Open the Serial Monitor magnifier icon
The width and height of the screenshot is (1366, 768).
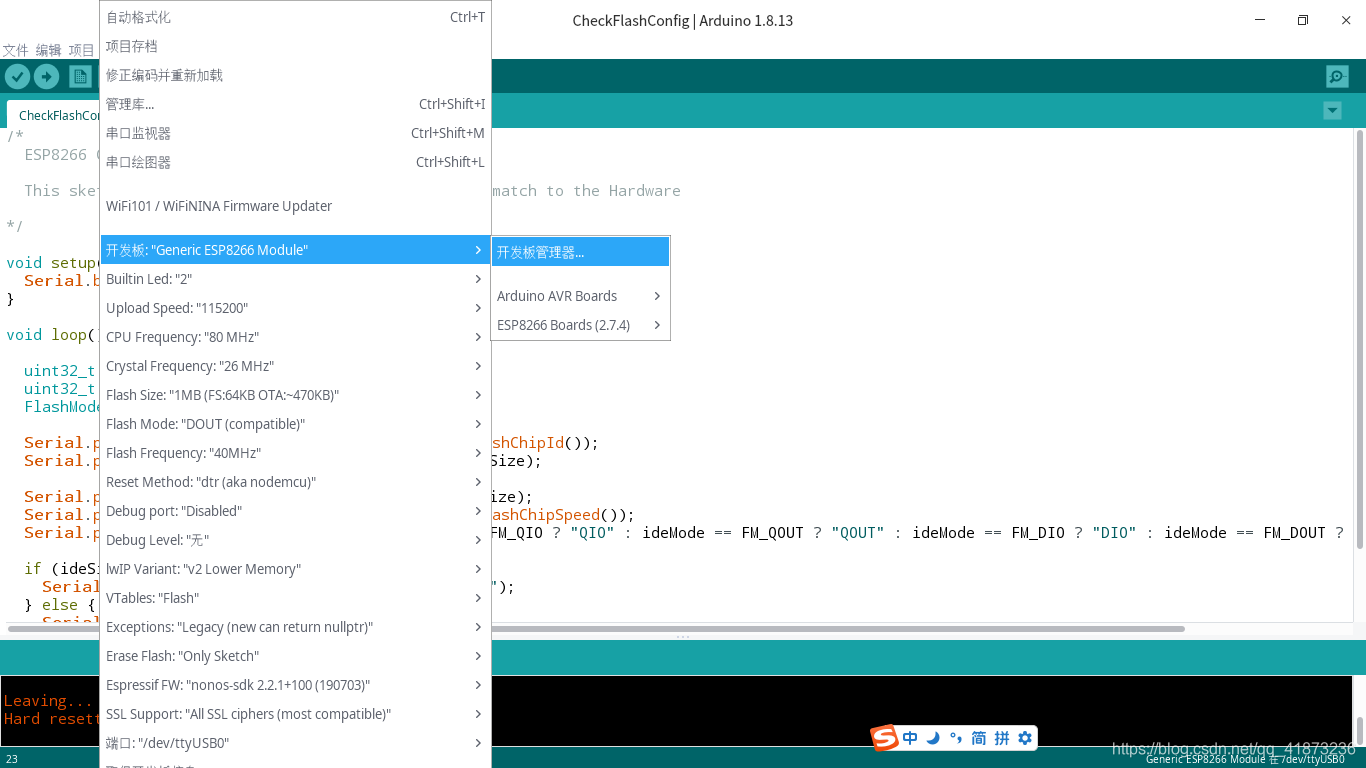click(x=1337, y=76)
